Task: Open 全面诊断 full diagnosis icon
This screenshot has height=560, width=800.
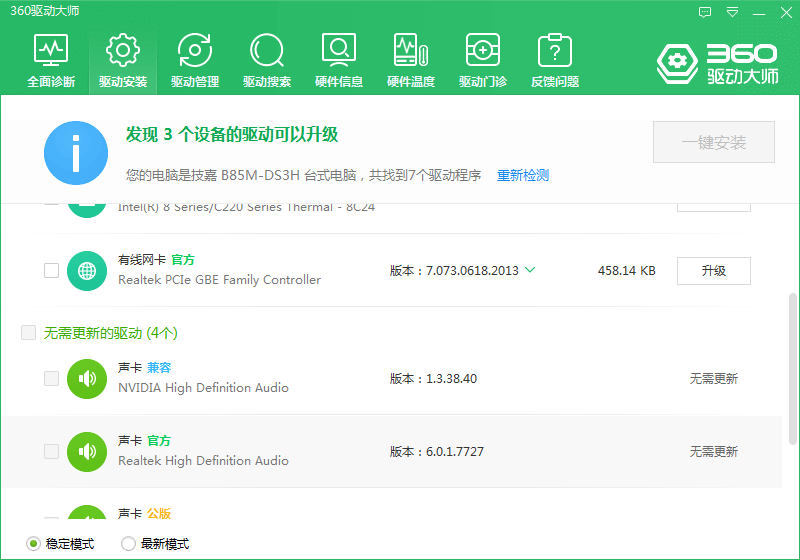Action: click(51, 60)
